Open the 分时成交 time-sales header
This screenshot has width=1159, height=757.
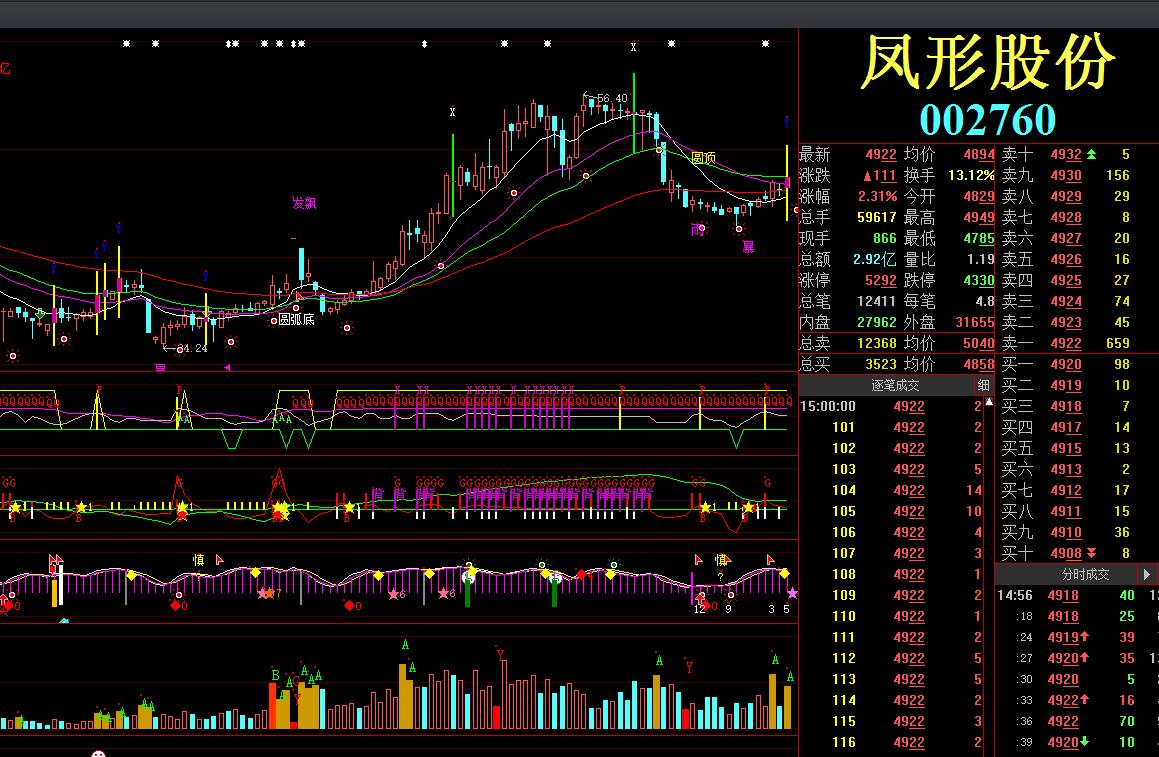[1085, 574]
